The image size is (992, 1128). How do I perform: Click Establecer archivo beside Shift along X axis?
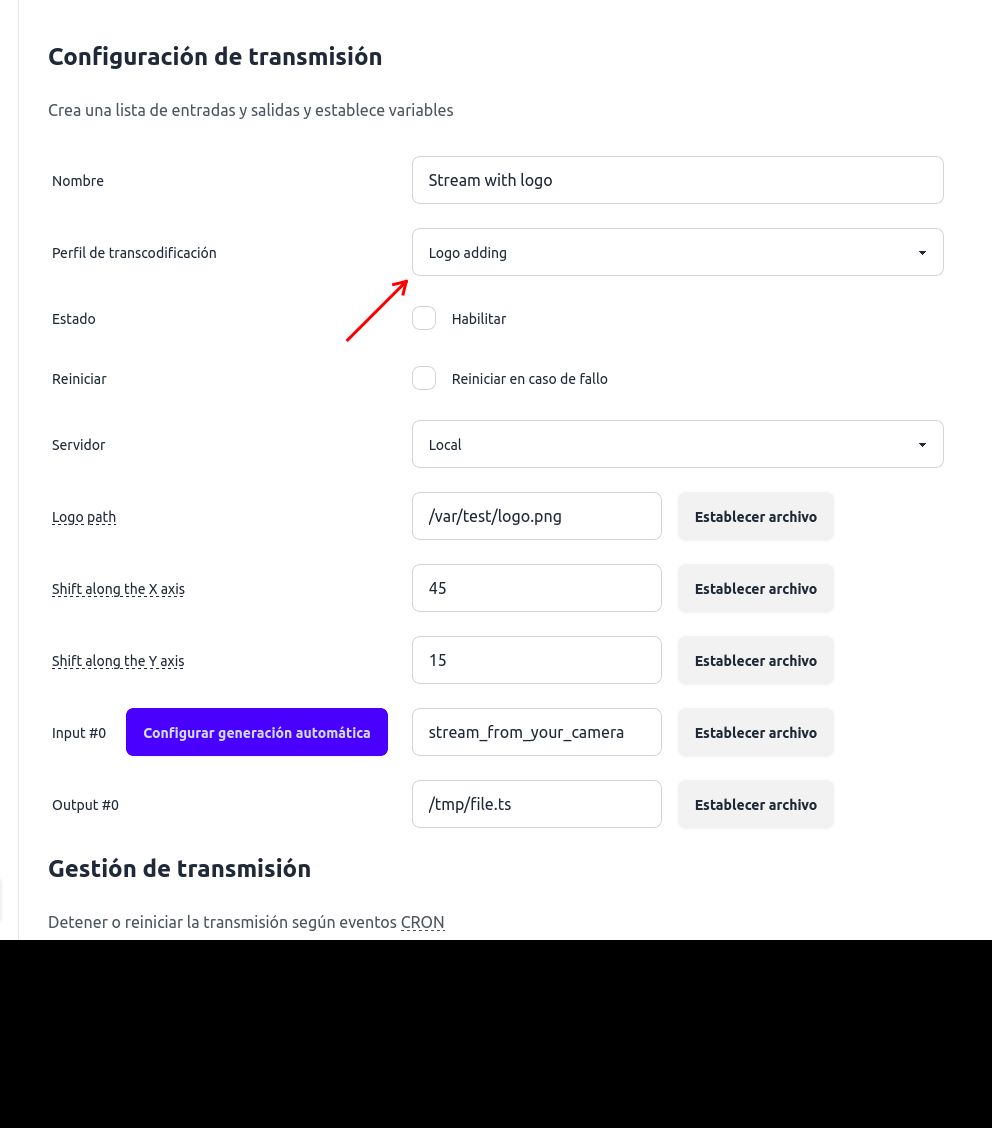point(755,588)
